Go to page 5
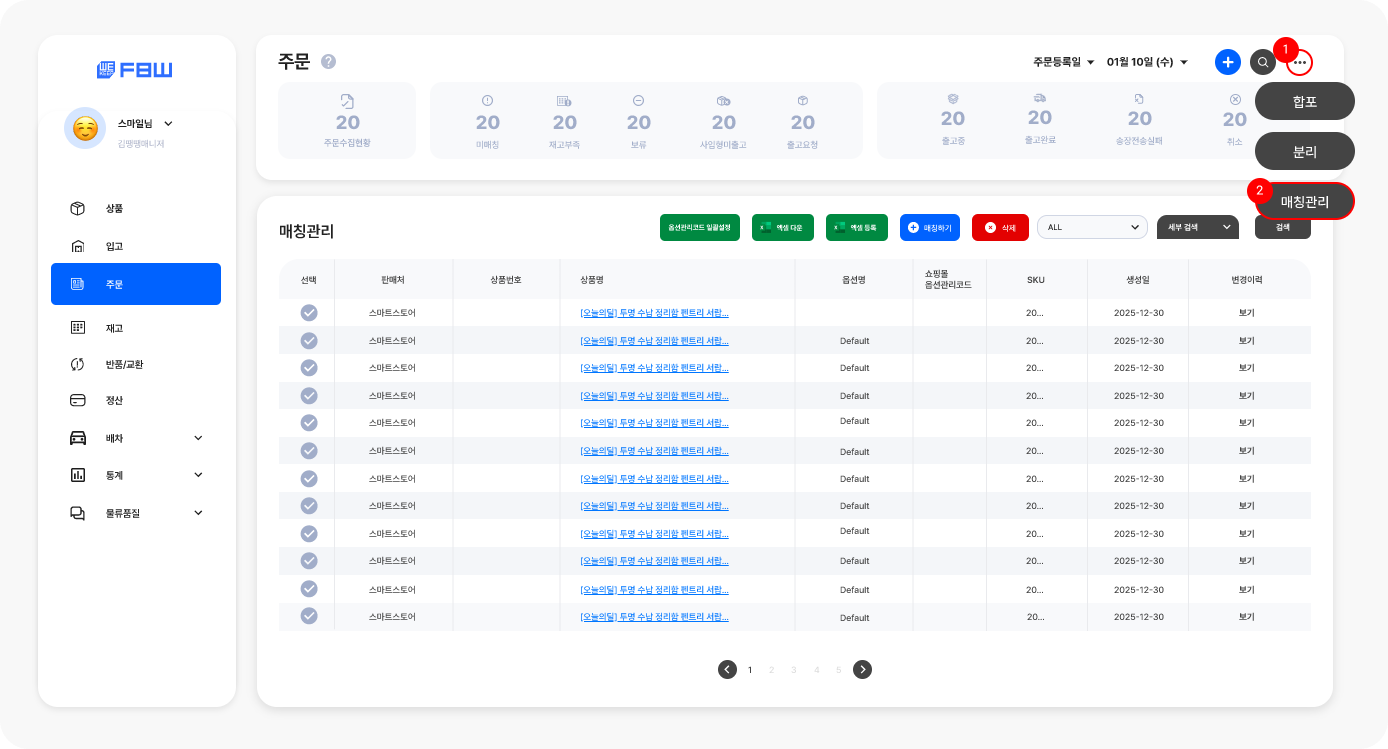This screenshot has width=1388, height=749. pyautogui.click(x=839, y=670)
